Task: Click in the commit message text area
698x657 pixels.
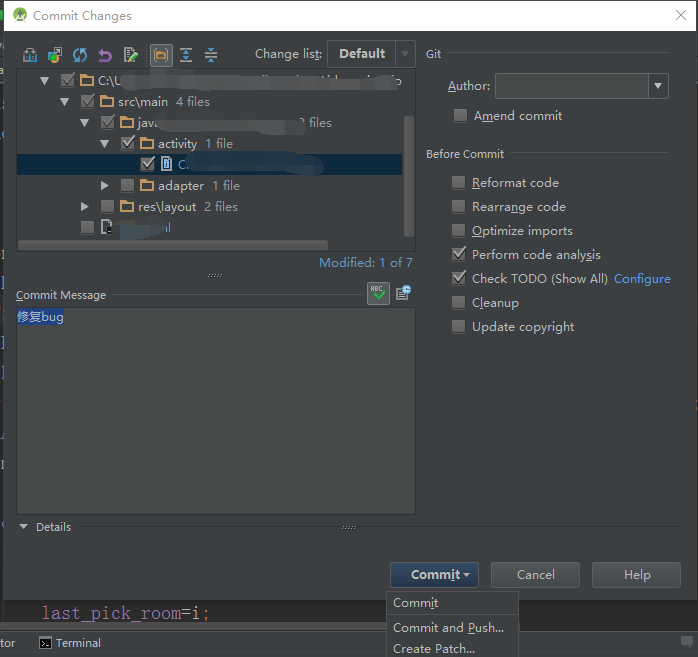Action: point(216,411)
